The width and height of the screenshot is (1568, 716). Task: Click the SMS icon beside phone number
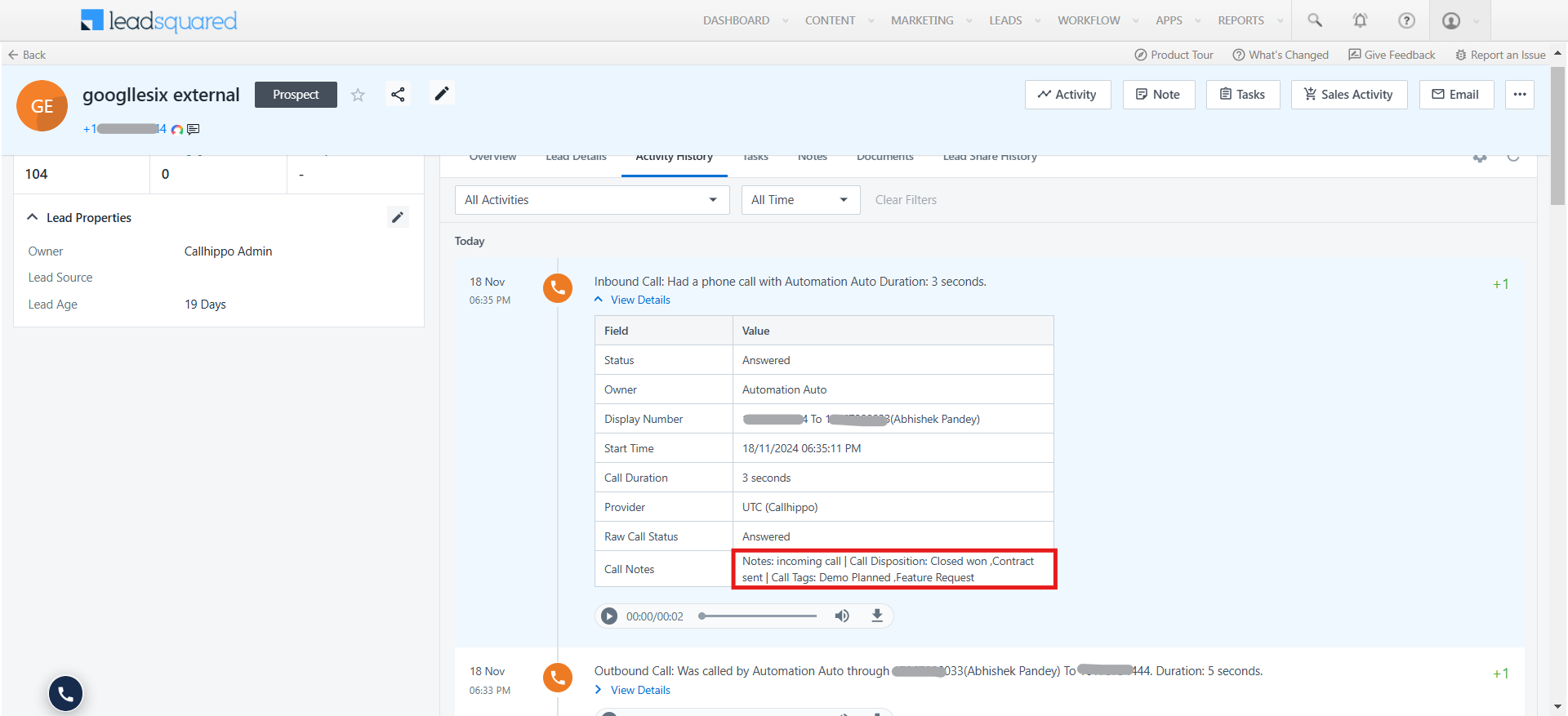193,129
